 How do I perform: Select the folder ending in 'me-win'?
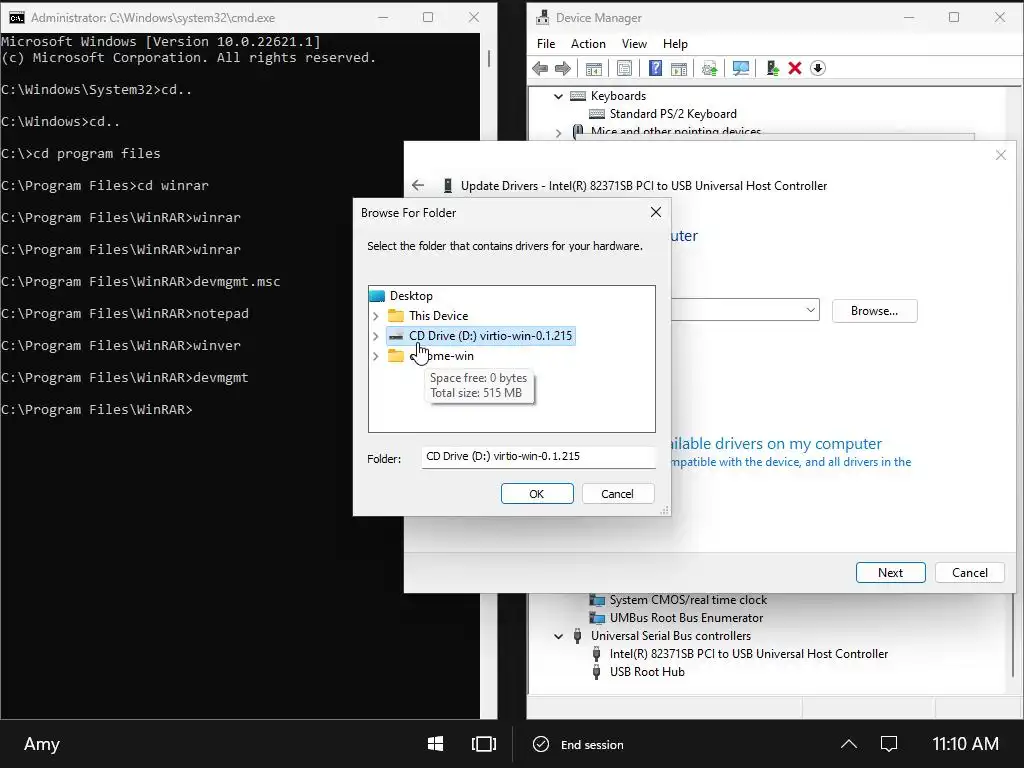tap(441, 356)
